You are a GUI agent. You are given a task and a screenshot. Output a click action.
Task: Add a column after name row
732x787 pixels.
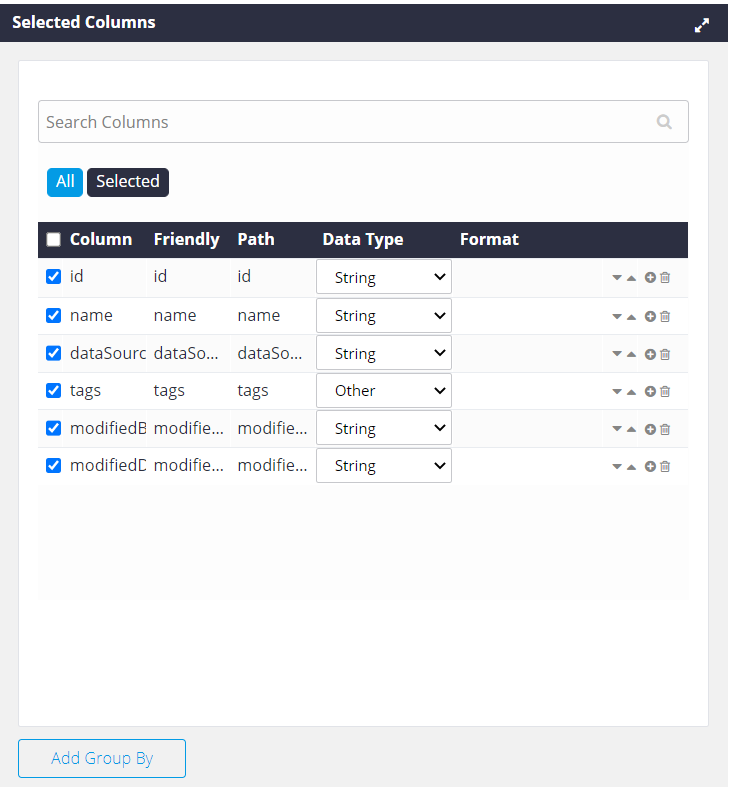click(x=650, y=316)
